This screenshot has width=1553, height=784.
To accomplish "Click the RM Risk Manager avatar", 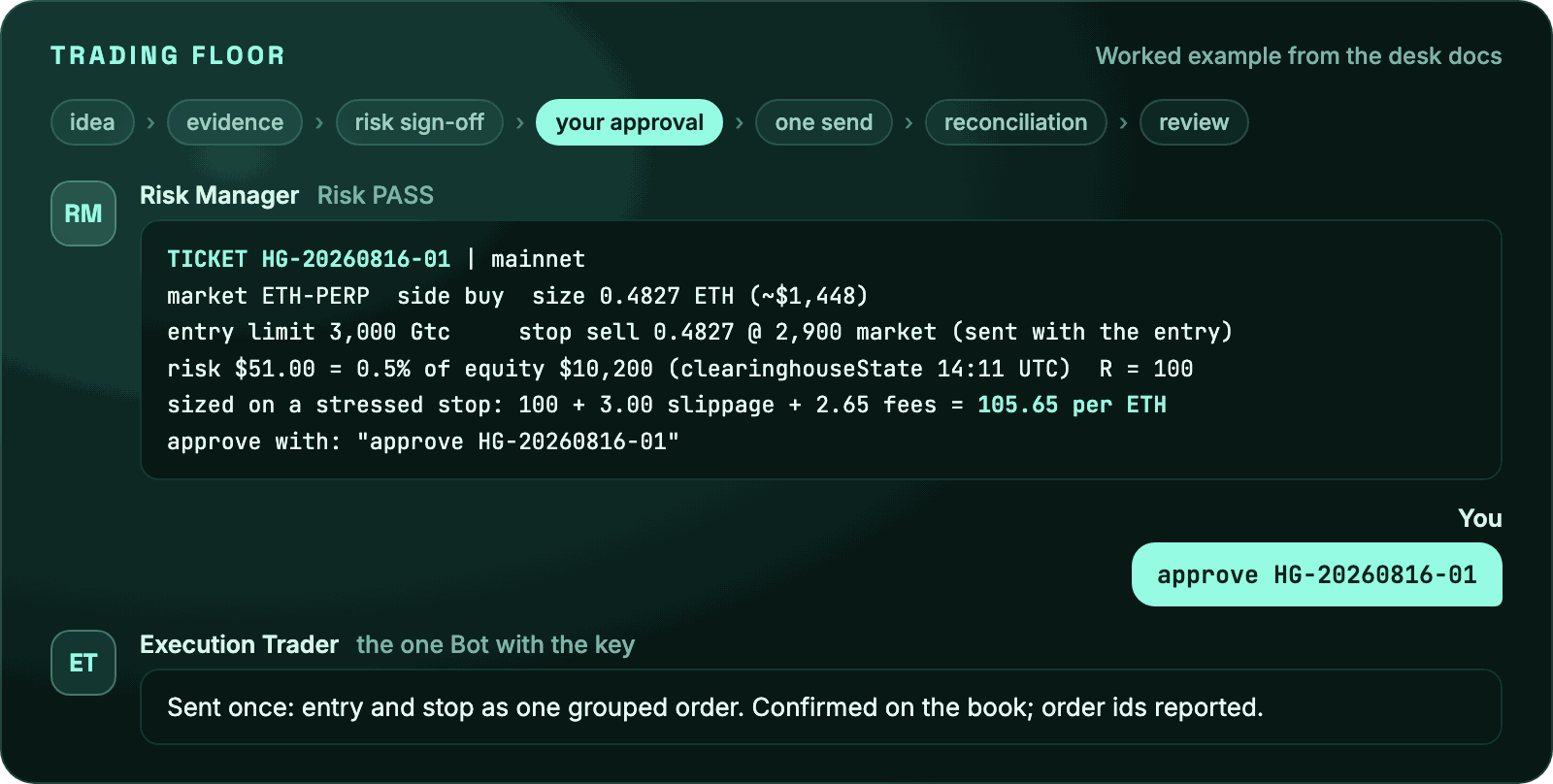I will pyautogui.click(x=83, y=213).
